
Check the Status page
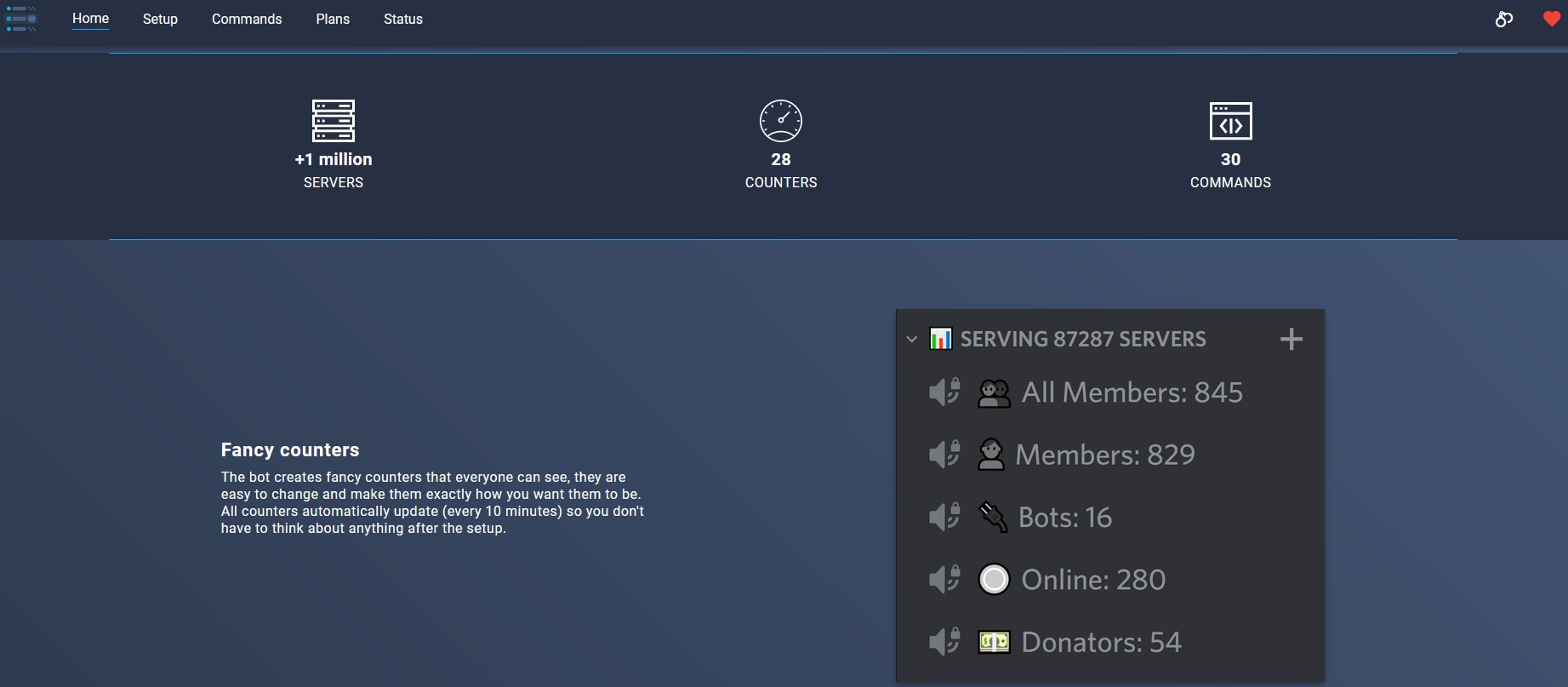[x=403, y=19]
